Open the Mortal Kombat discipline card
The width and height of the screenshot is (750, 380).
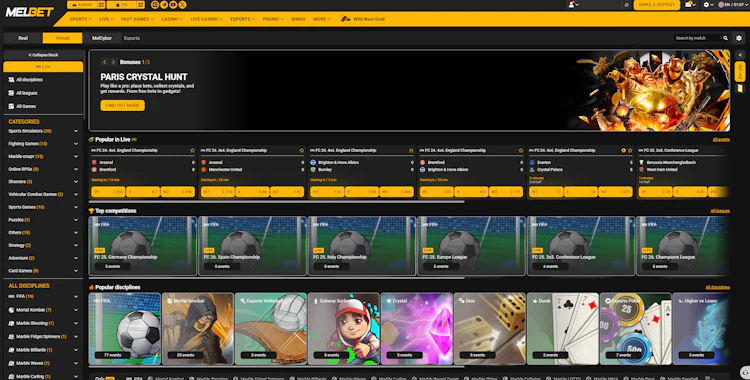(x=198, y=329)
